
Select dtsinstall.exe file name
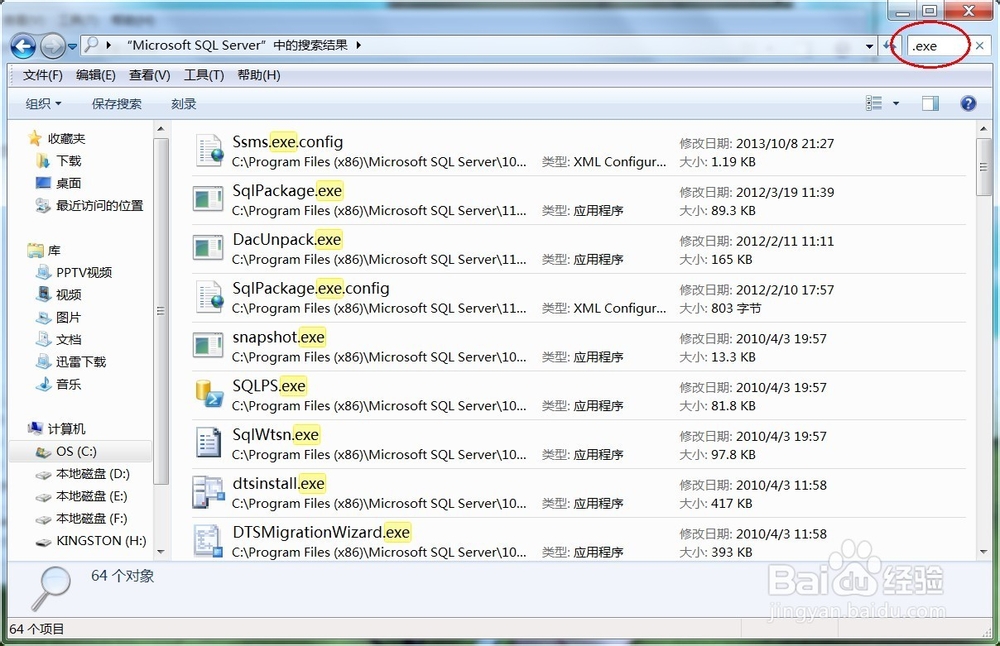coord(279,483)
